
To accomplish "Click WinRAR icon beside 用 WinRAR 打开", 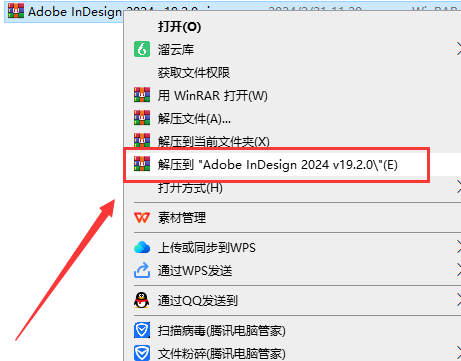I will coord(142,95).
